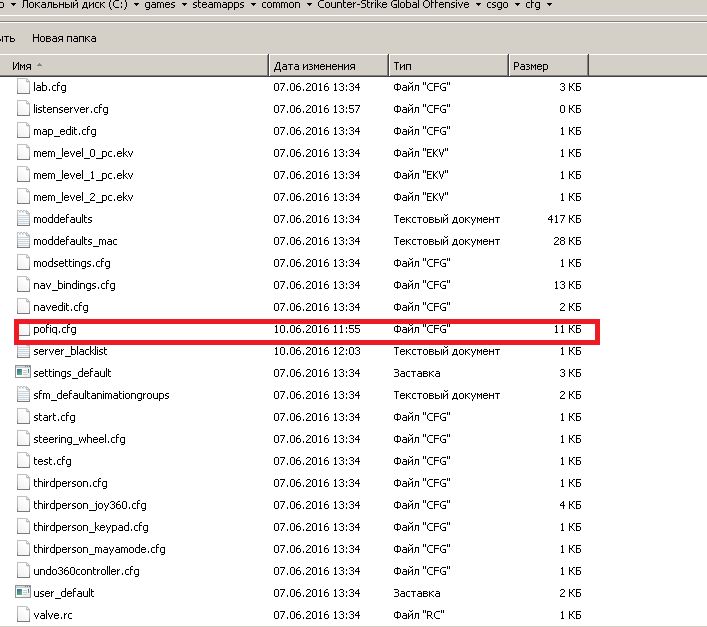The height and width of the screenshot is (627, 707).
Task: Expand the dropdown arrow after common
Action: tap(309, 5)
